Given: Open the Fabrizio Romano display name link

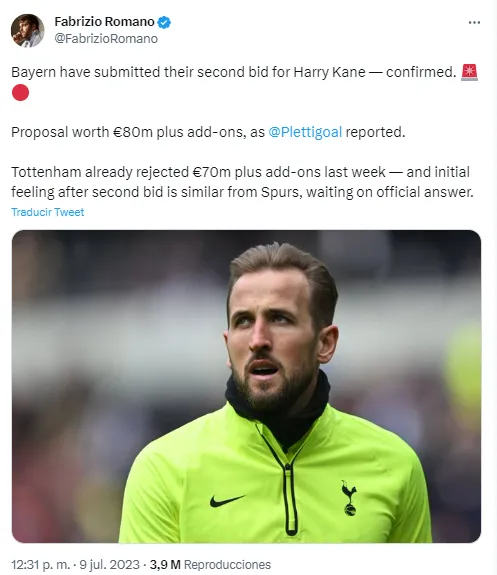Looking at the screenshot, I should click(x=104, y=22).
